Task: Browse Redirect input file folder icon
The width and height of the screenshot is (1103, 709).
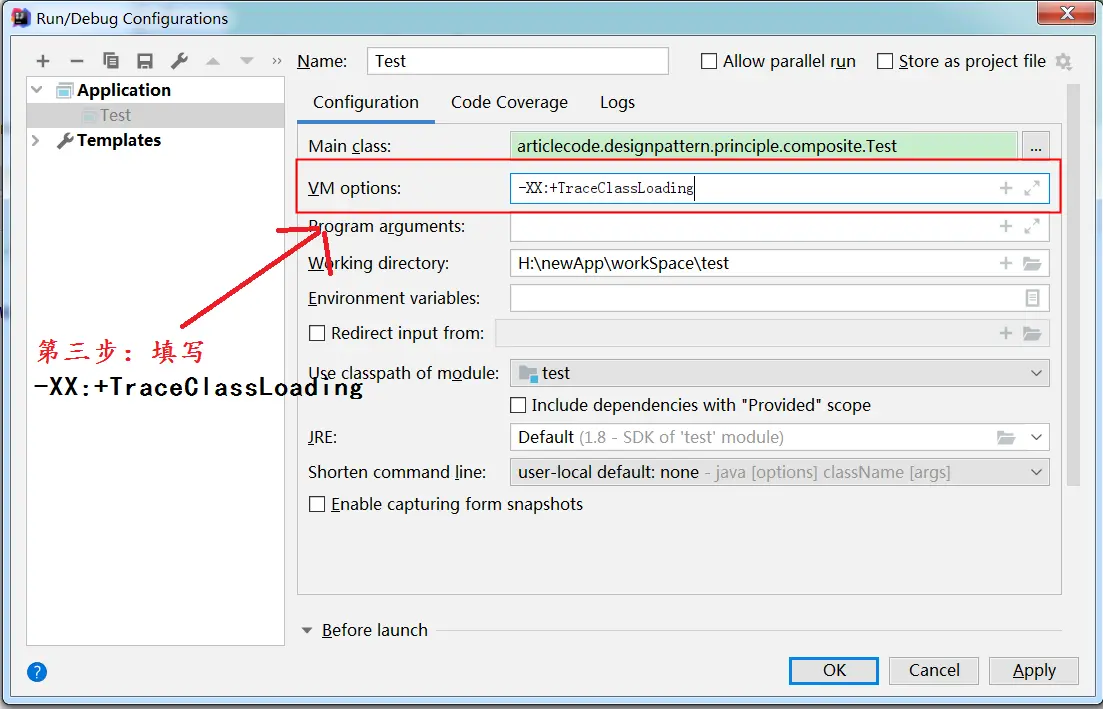Action: point(1032,333)
